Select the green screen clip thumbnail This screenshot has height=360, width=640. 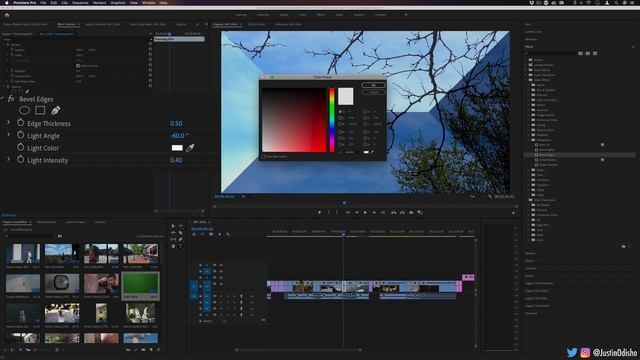click(140, 284)
